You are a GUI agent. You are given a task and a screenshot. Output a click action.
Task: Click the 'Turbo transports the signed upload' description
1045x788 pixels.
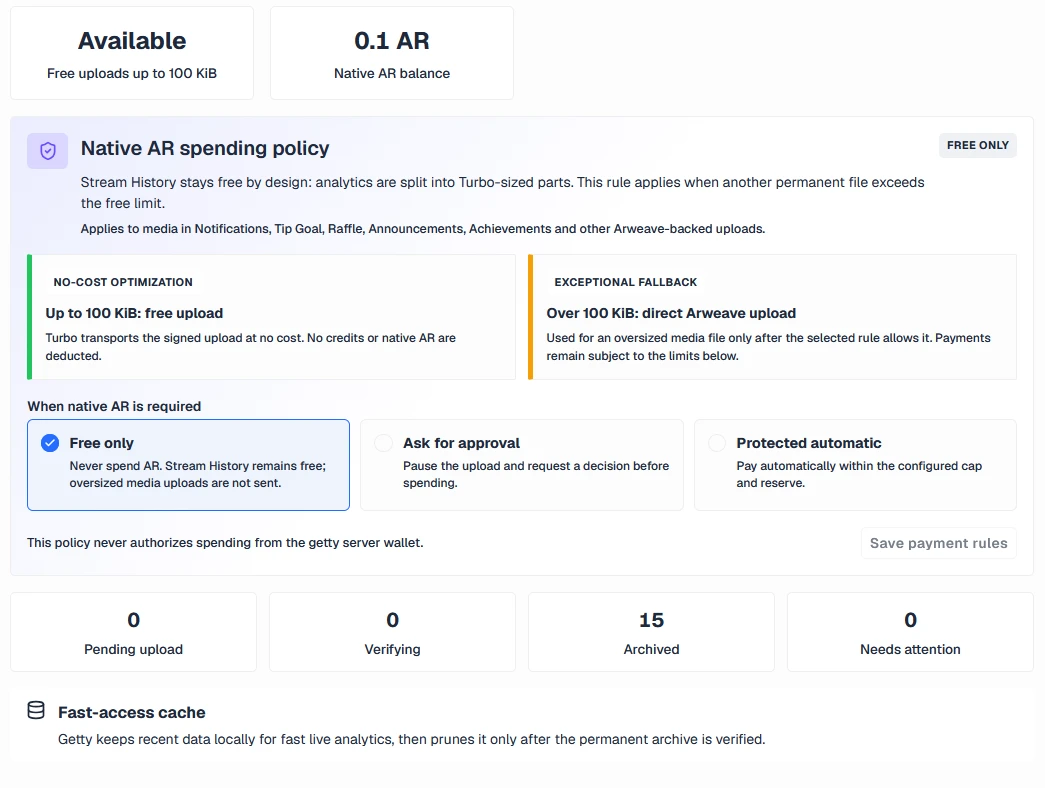point(251,347)
